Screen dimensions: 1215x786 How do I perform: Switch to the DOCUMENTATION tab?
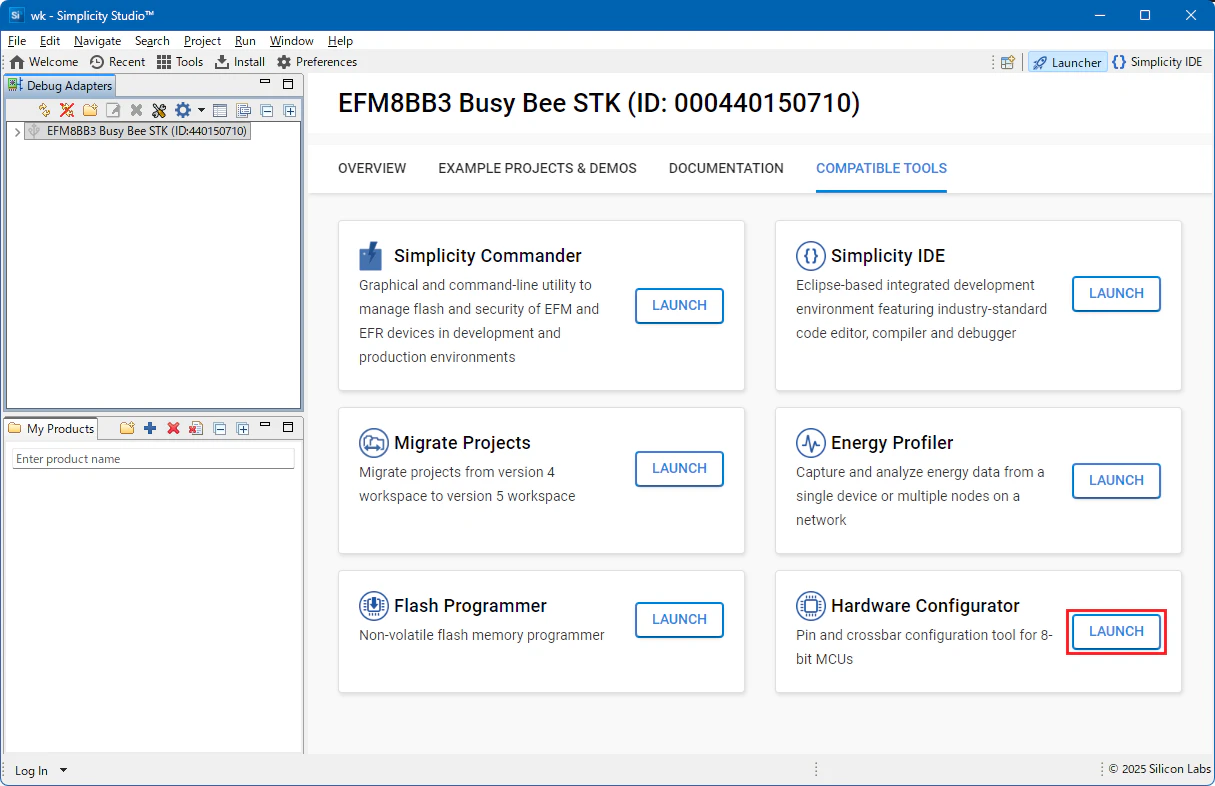[x=726, y=168]
